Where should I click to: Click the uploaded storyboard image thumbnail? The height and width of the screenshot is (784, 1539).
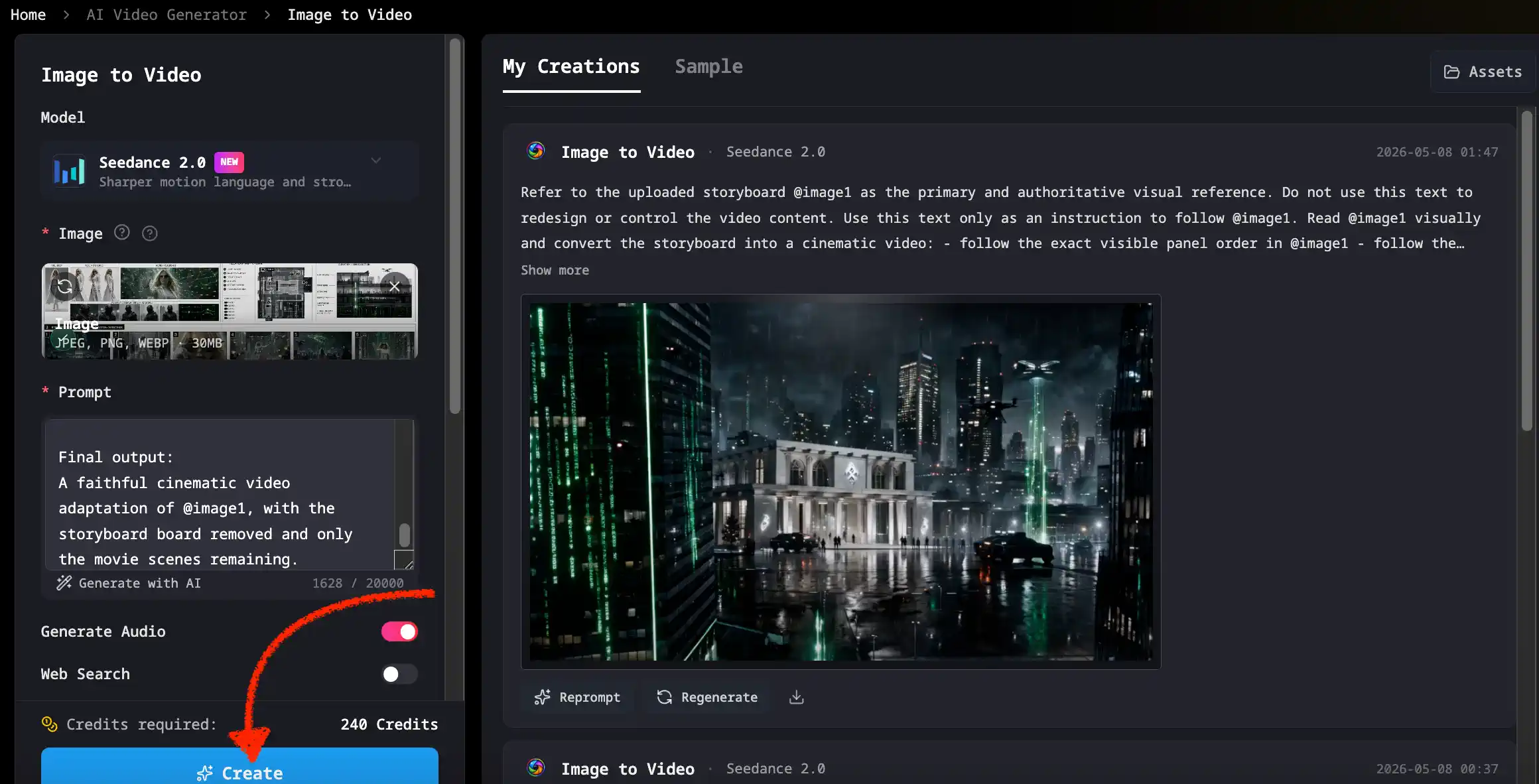(230, 311)
